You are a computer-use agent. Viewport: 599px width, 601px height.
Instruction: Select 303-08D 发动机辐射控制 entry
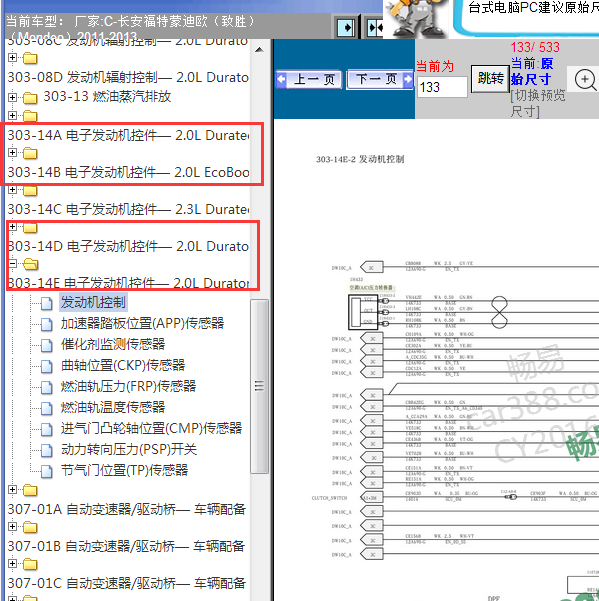(x=128, y=77)
